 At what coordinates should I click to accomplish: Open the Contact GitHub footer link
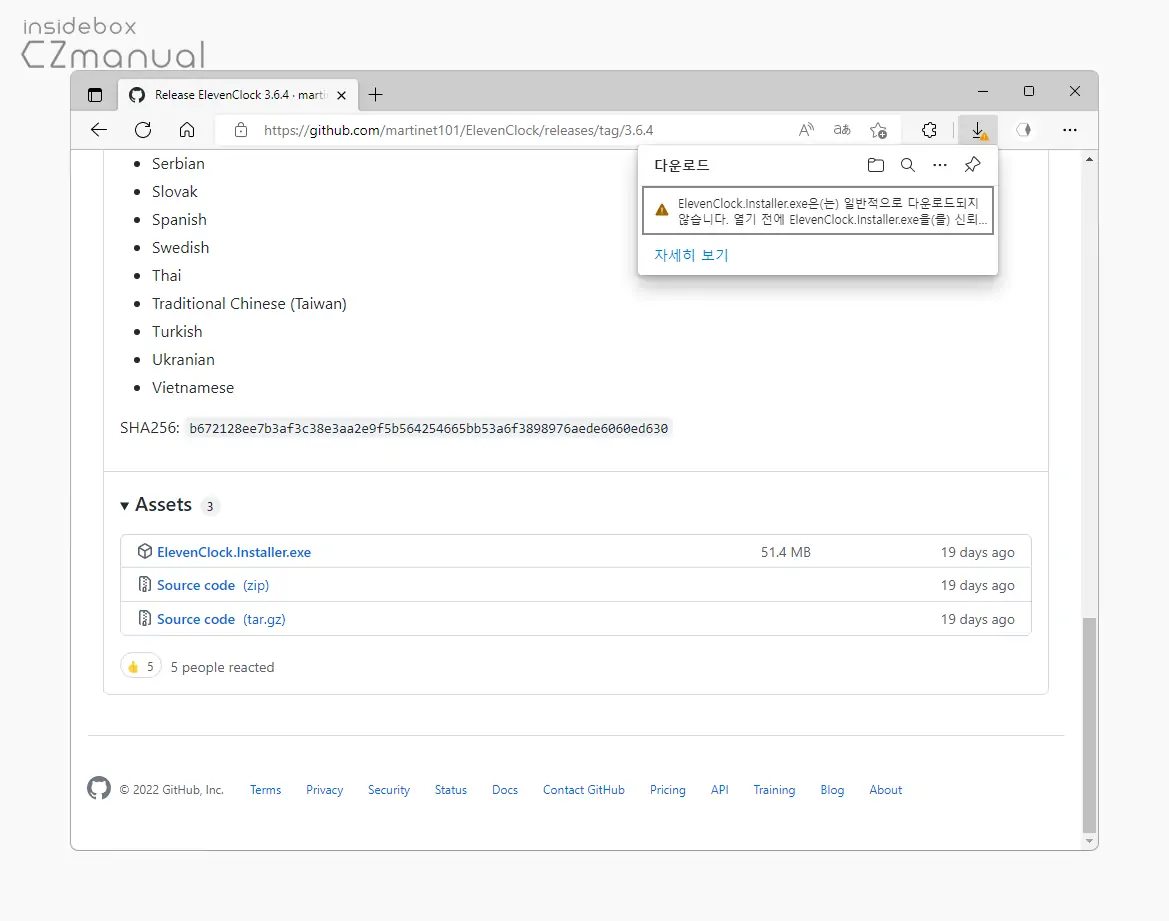584,790
